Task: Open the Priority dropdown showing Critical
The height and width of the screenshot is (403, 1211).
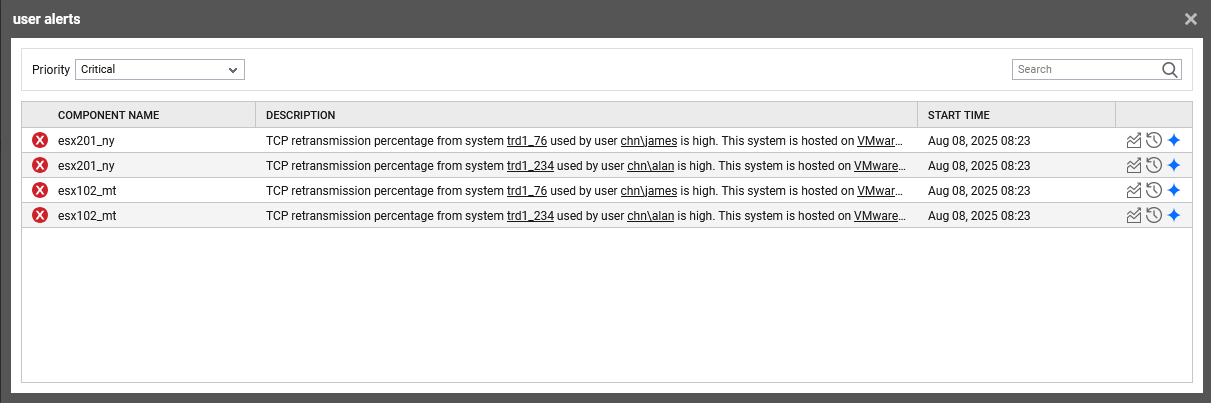Action: point(160,70)
